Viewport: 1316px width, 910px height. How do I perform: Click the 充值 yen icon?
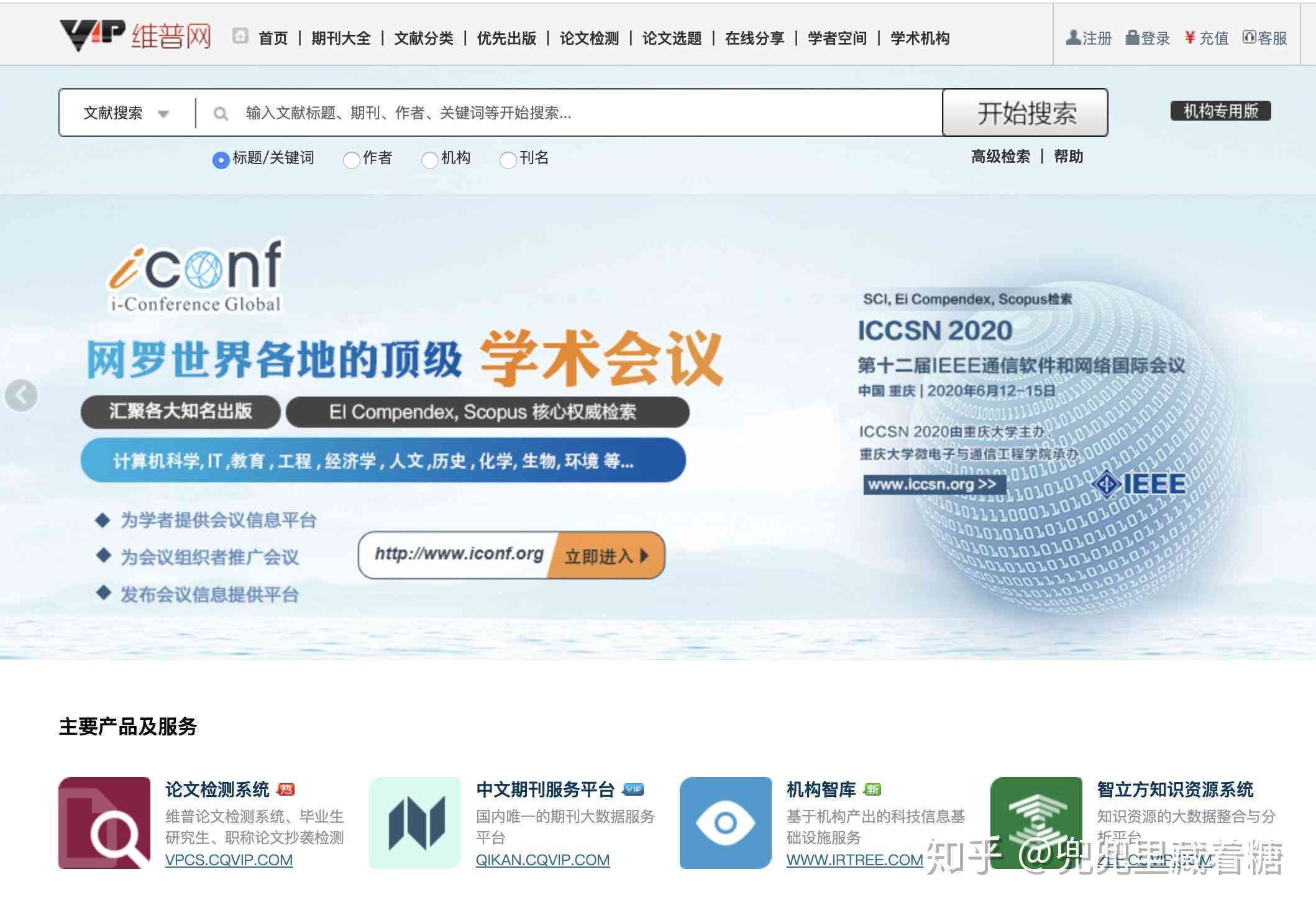click(x=1190, y=37)
